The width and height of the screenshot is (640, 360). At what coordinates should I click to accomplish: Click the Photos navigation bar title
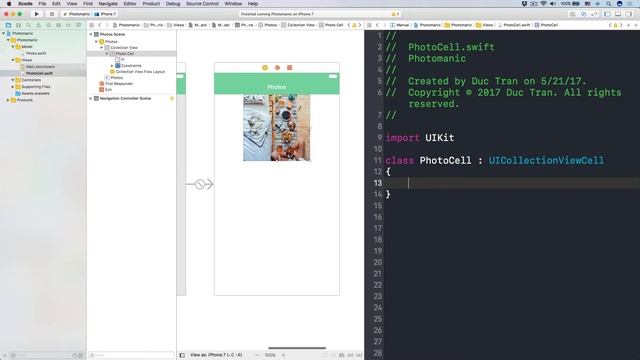tap(277, 87)
